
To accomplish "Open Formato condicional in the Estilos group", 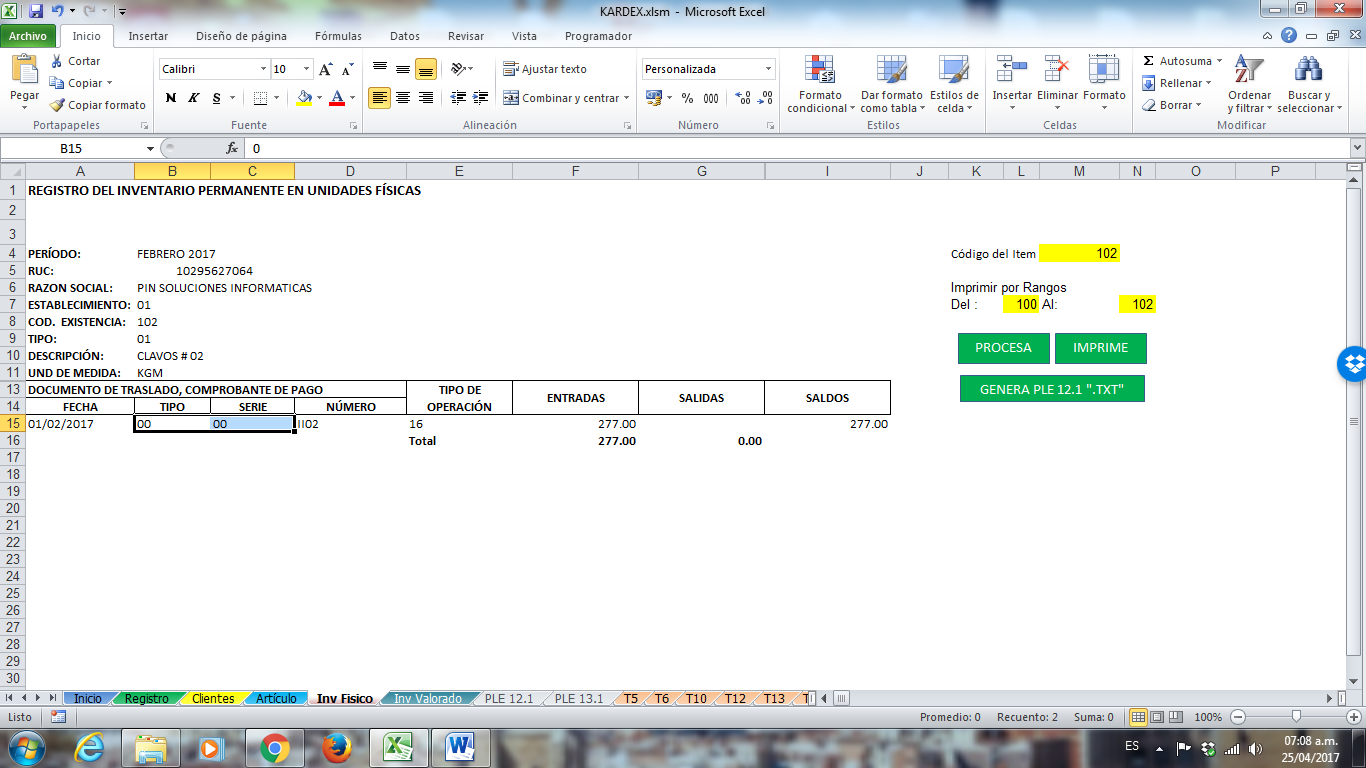I will coord(818,85).
